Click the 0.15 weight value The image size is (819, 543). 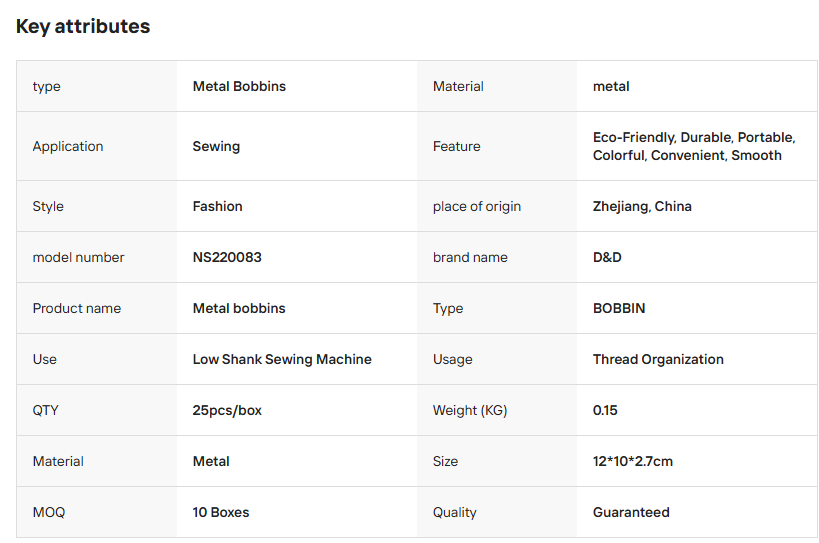(605, 410)
